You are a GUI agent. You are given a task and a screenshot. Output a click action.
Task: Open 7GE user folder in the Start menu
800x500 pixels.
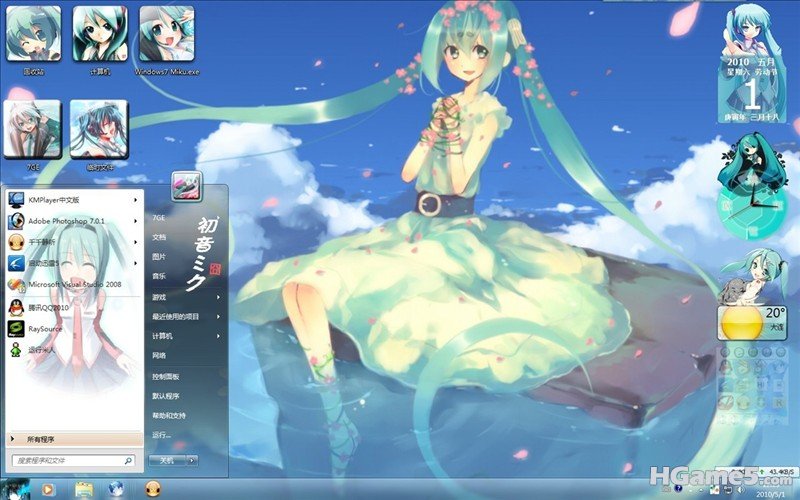[x=159, y=218]
